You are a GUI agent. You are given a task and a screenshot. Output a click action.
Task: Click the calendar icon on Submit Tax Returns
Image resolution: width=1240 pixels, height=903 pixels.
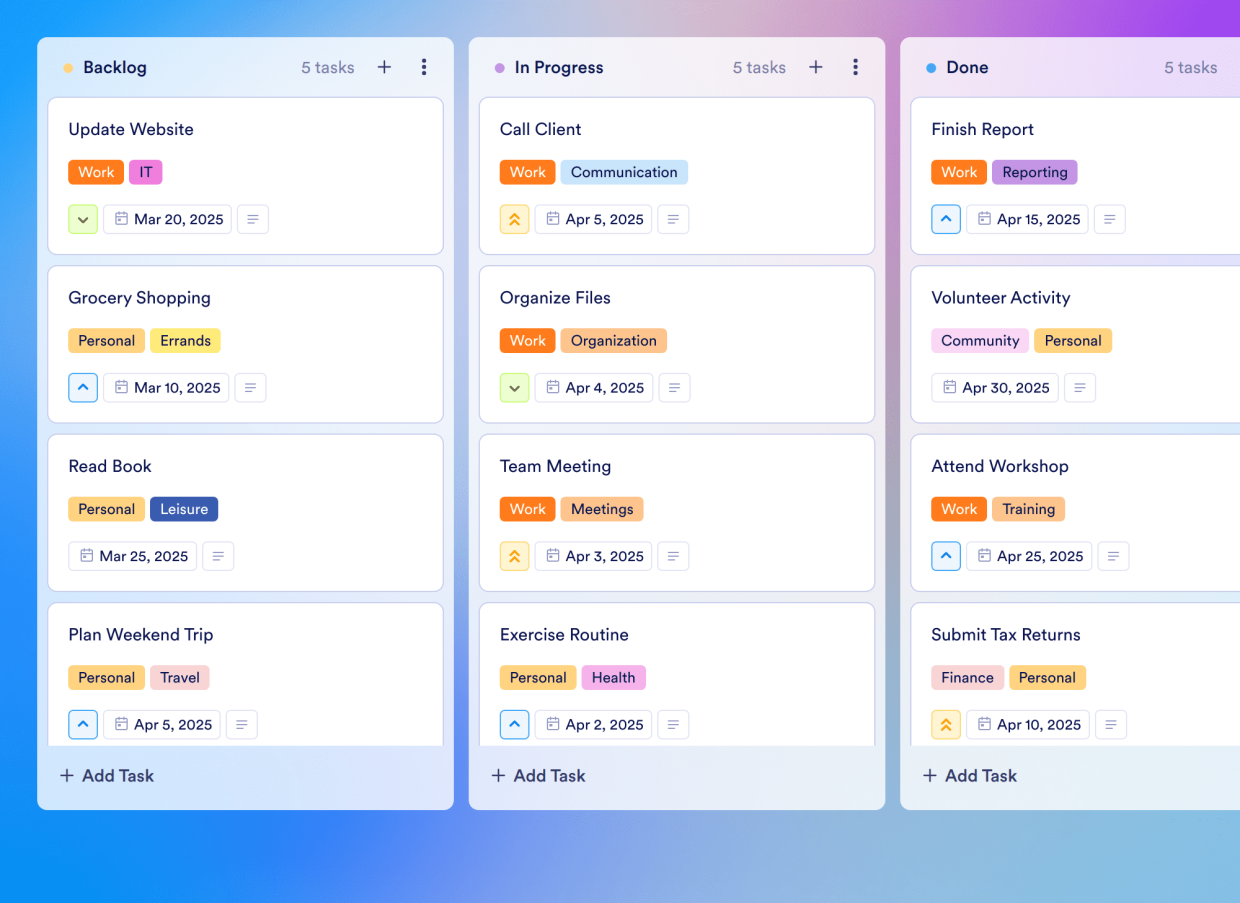click(985, 724)
